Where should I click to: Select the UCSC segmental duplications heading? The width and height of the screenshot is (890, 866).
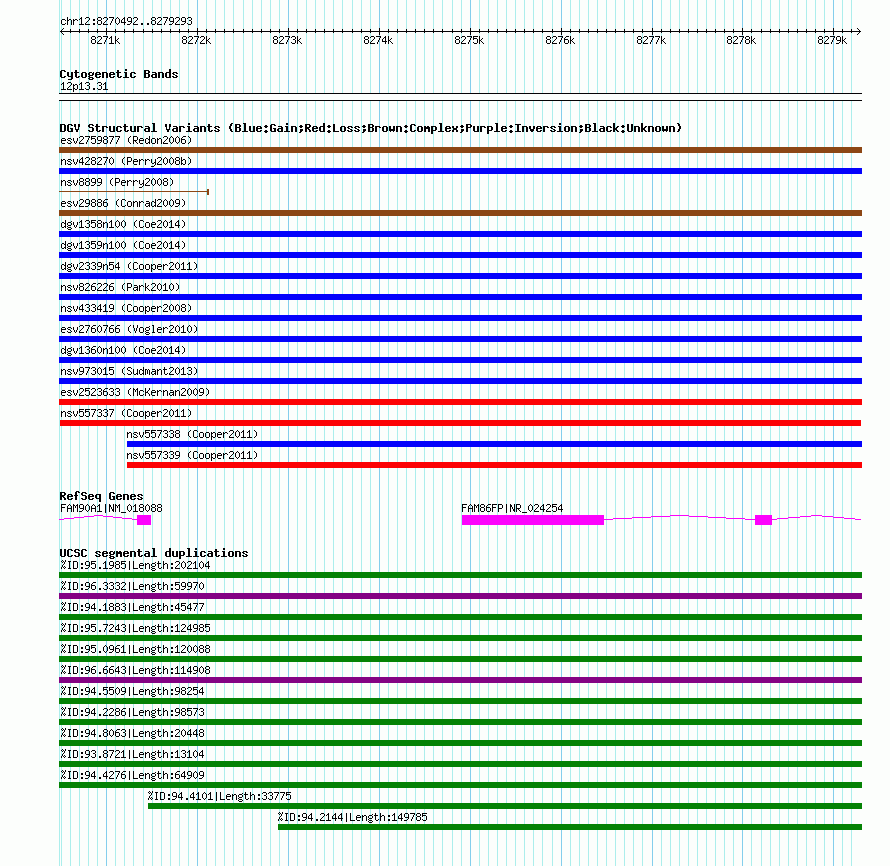154,553
